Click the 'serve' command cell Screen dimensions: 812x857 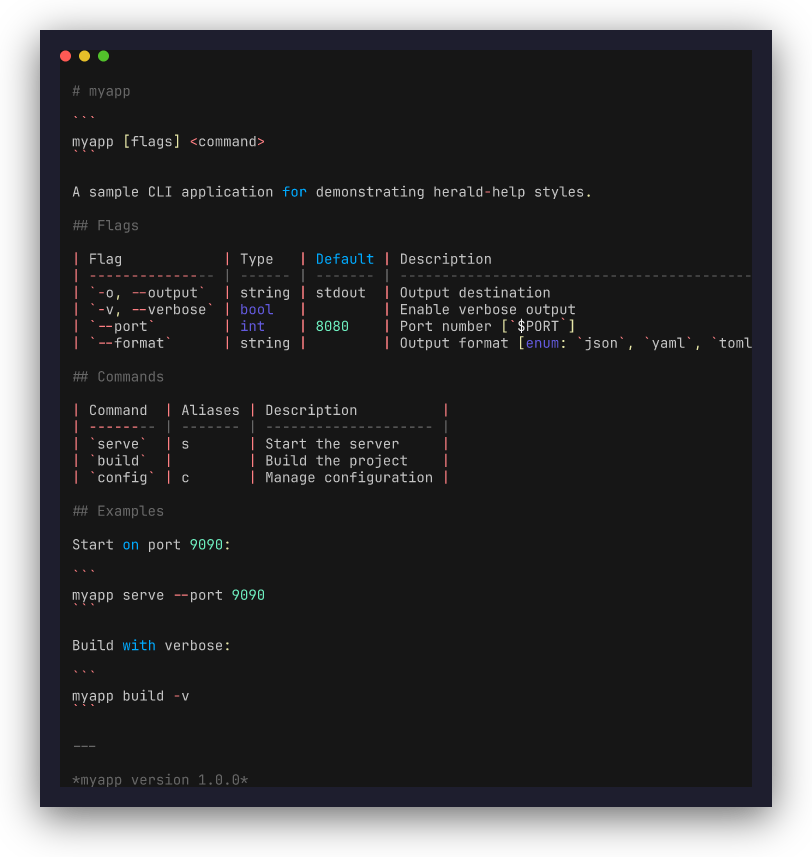tap(118, 444)
